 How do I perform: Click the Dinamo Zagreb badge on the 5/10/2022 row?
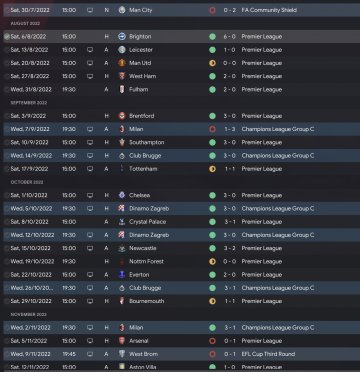tap(122, 209)
